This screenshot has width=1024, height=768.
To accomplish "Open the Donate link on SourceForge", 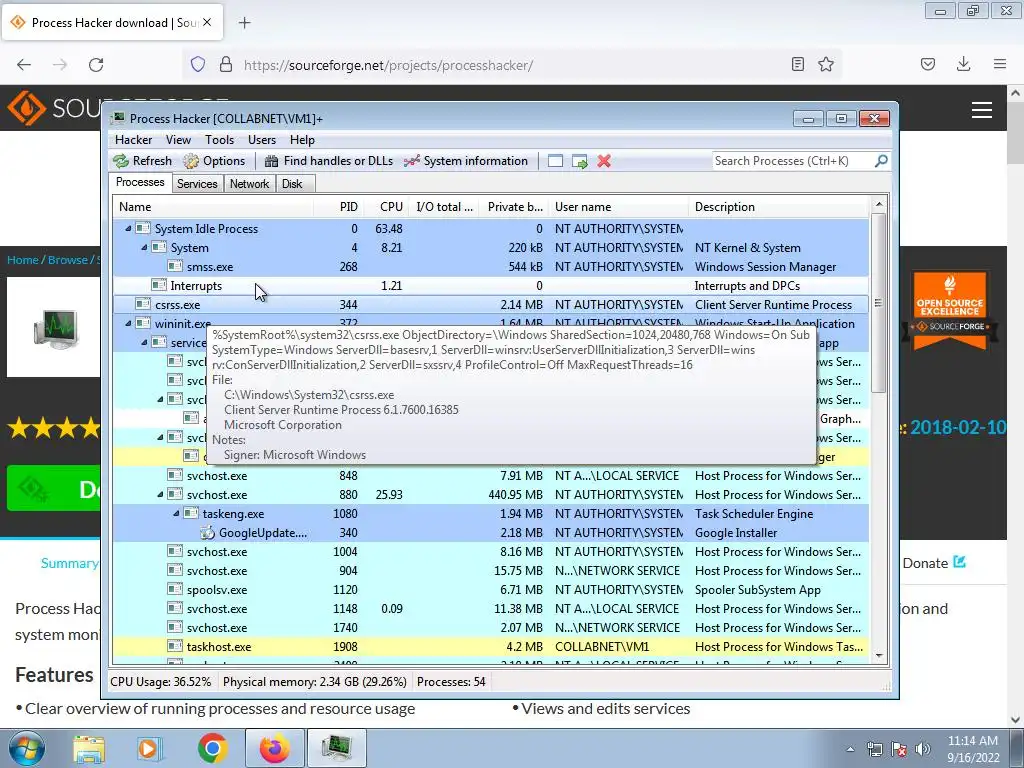I will [934, 563].
